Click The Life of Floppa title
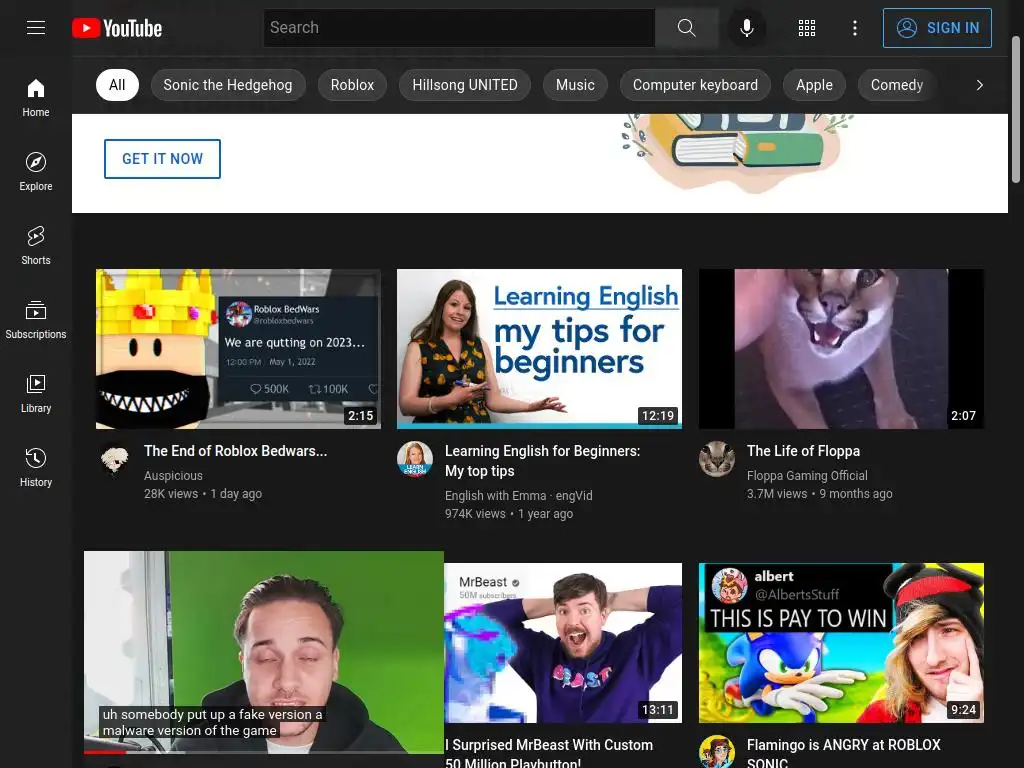The image size is (1024, 768). tap(803, 451)
